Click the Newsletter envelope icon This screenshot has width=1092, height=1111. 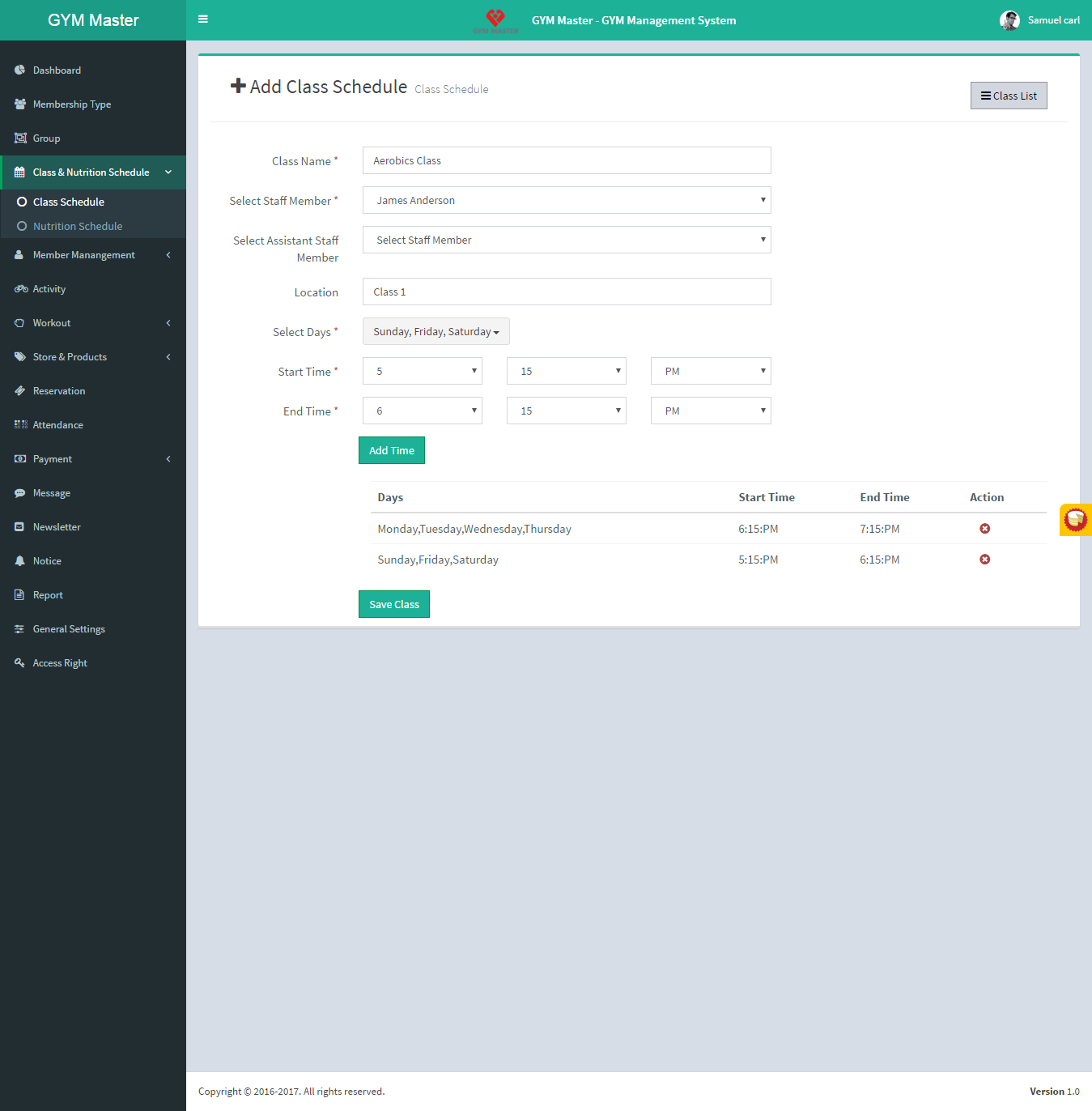pos(19,527)
